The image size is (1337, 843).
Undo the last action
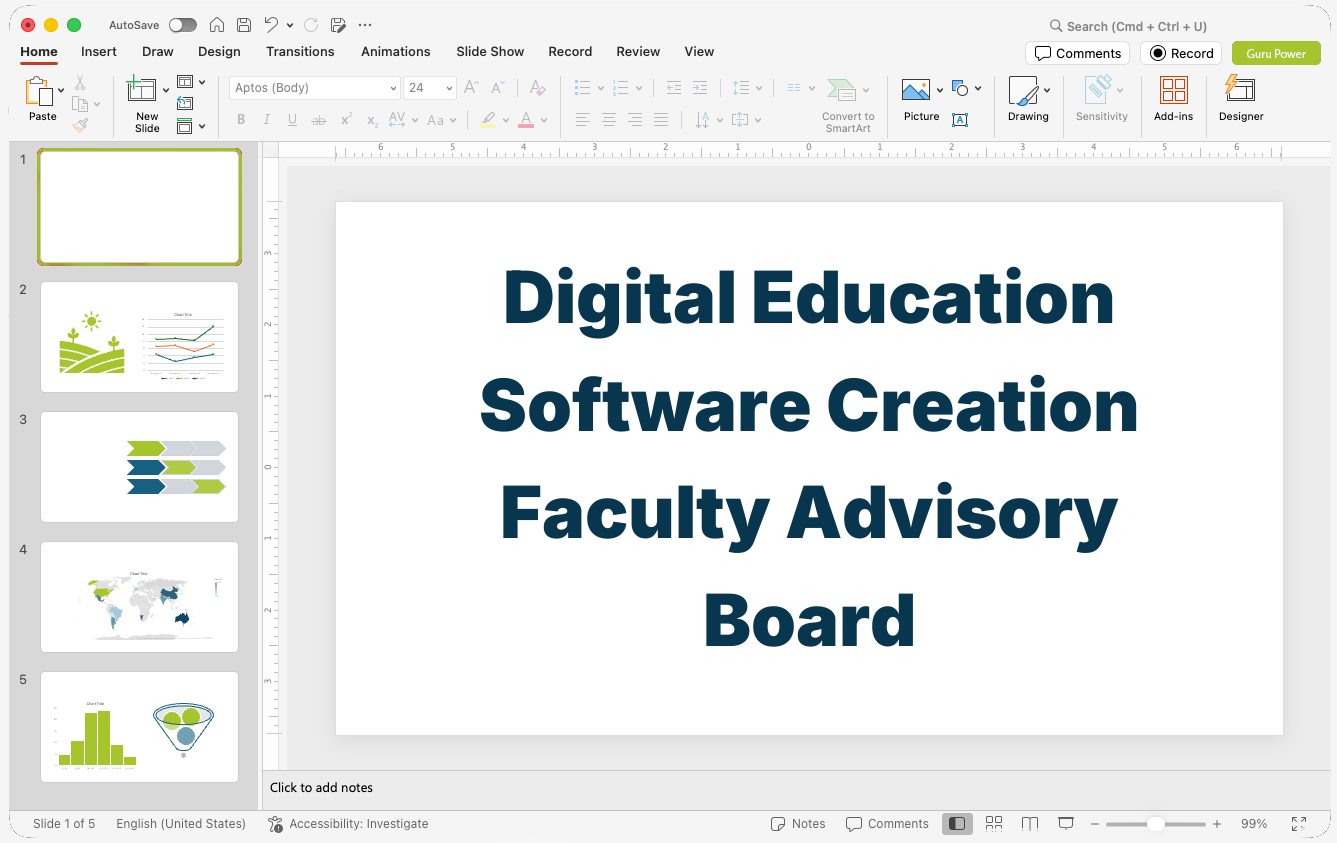coord(271,25)
